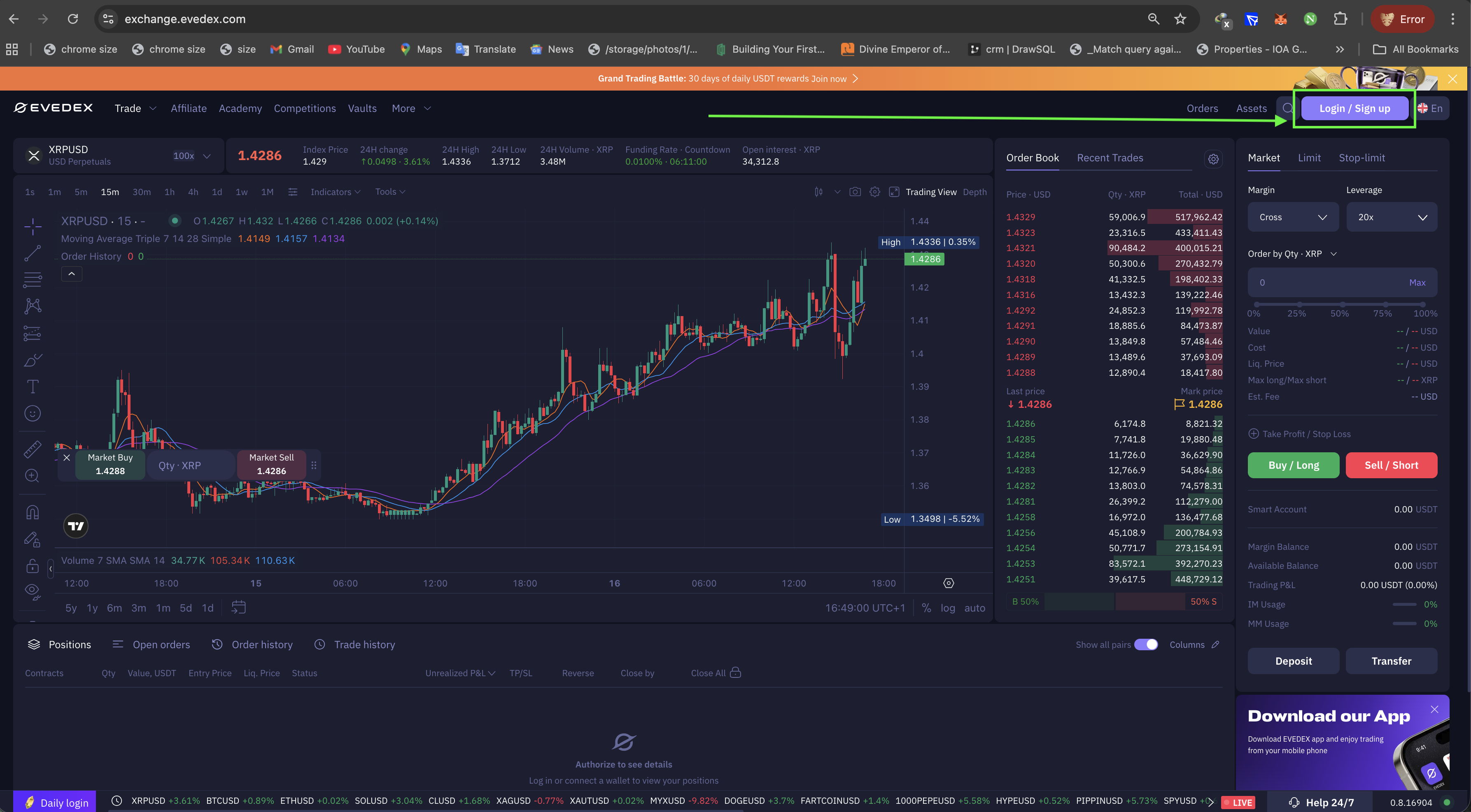Toggle auto scale on chart

pyautogui.click(x=975, y=608)
